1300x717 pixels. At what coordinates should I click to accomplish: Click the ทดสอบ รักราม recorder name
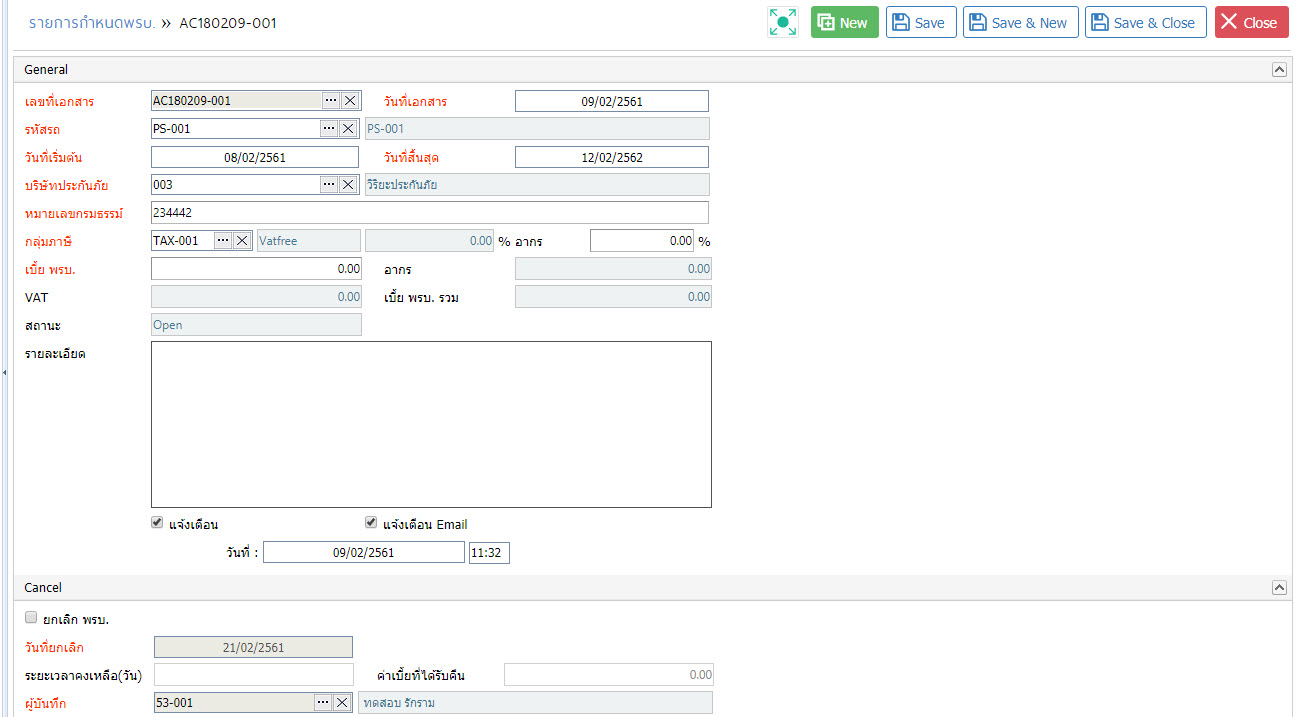click(x=398, y=703)
